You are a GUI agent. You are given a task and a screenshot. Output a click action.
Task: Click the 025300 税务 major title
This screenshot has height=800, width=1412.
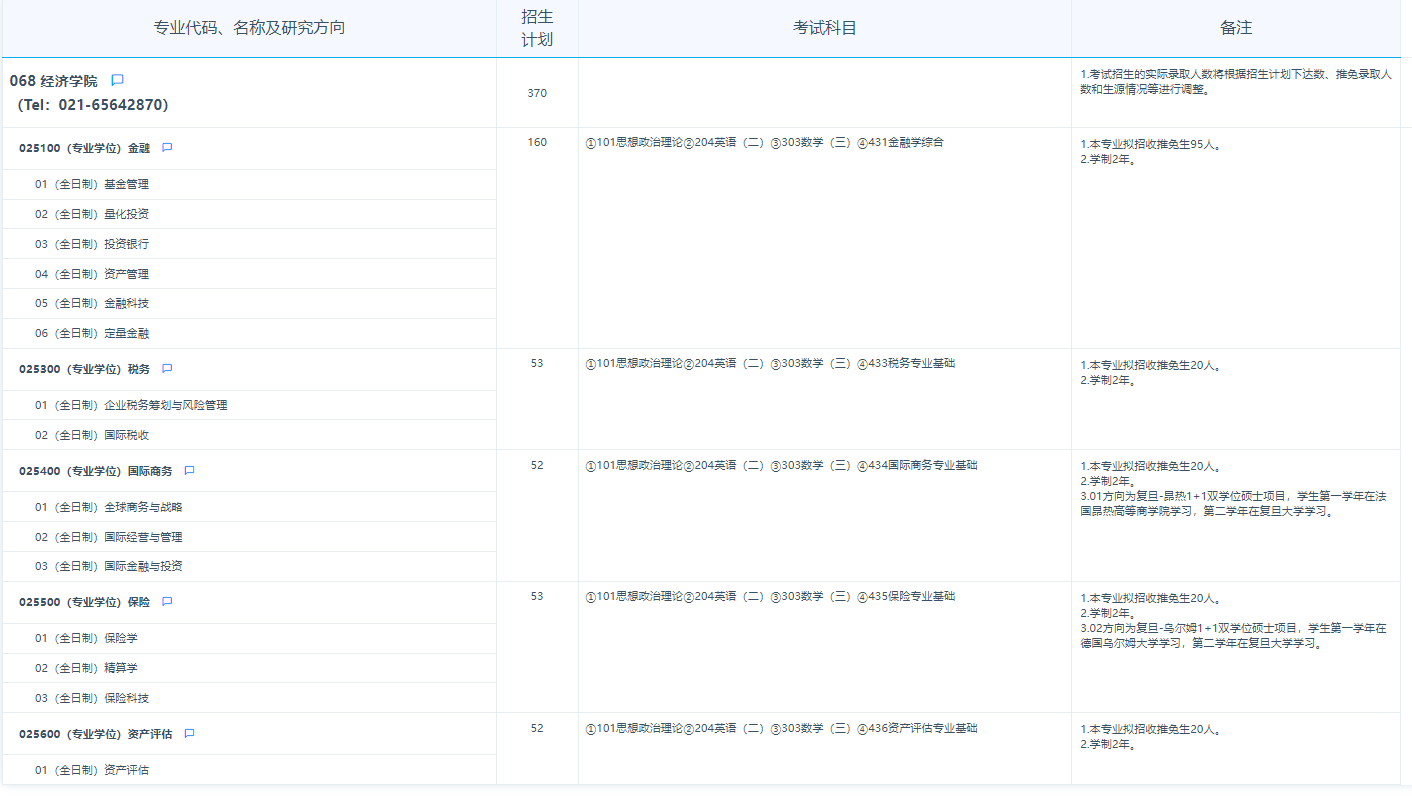84,369
